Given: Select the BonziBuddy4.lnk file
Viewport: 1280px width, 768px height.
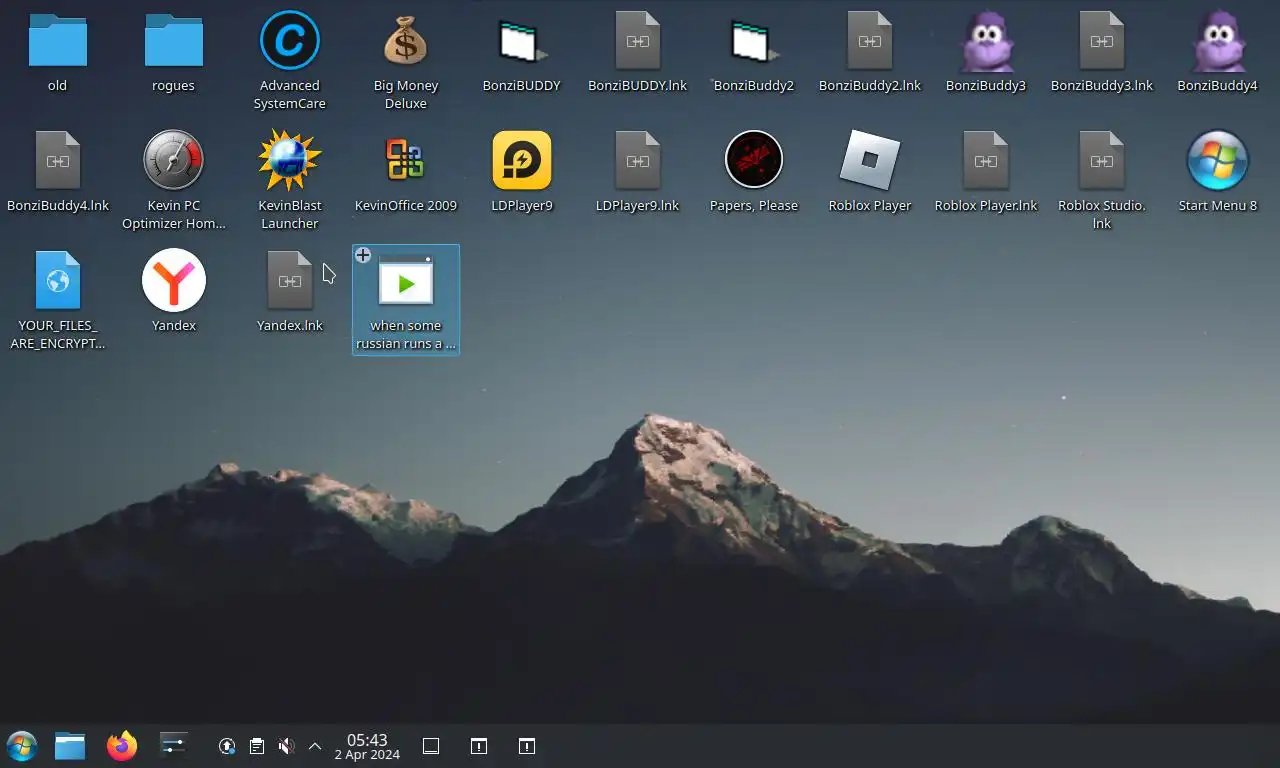Looking at the screenshot, I should click(x=57, y=160).
